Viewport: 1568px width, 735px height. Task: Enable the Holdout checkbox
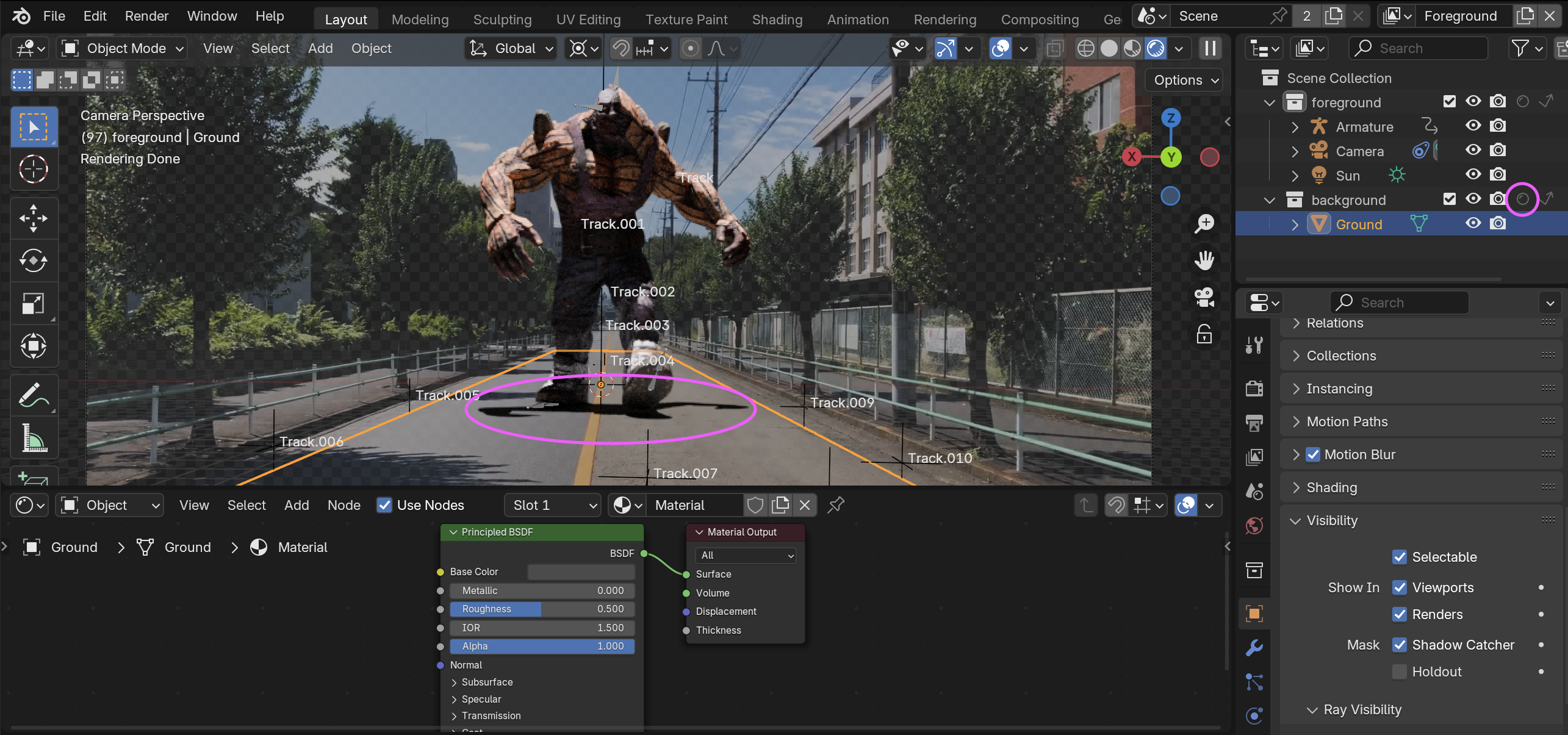pos(1400,672)
